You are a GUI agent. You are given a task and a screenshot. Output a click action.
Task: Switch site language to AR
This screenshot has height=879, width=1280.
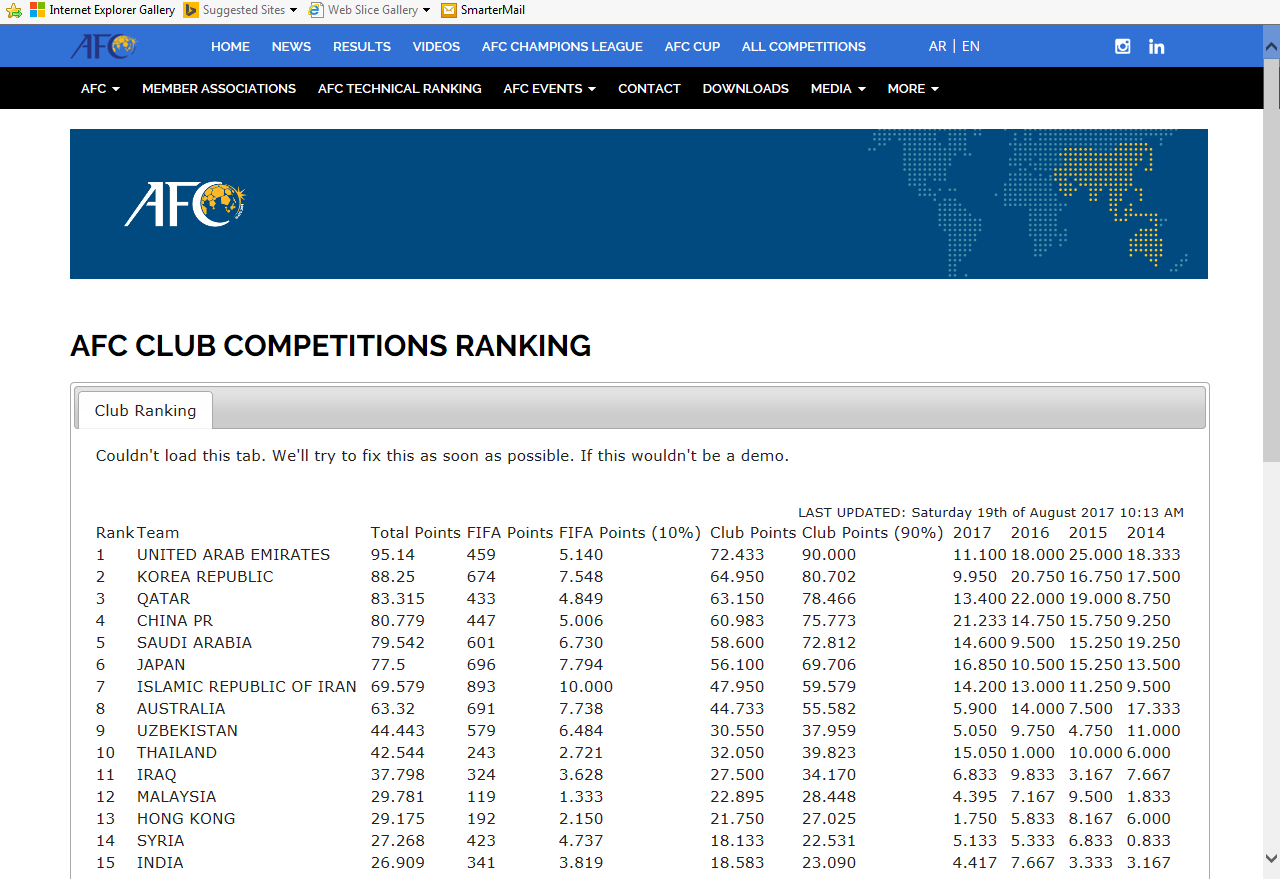[x=937, y=46]
